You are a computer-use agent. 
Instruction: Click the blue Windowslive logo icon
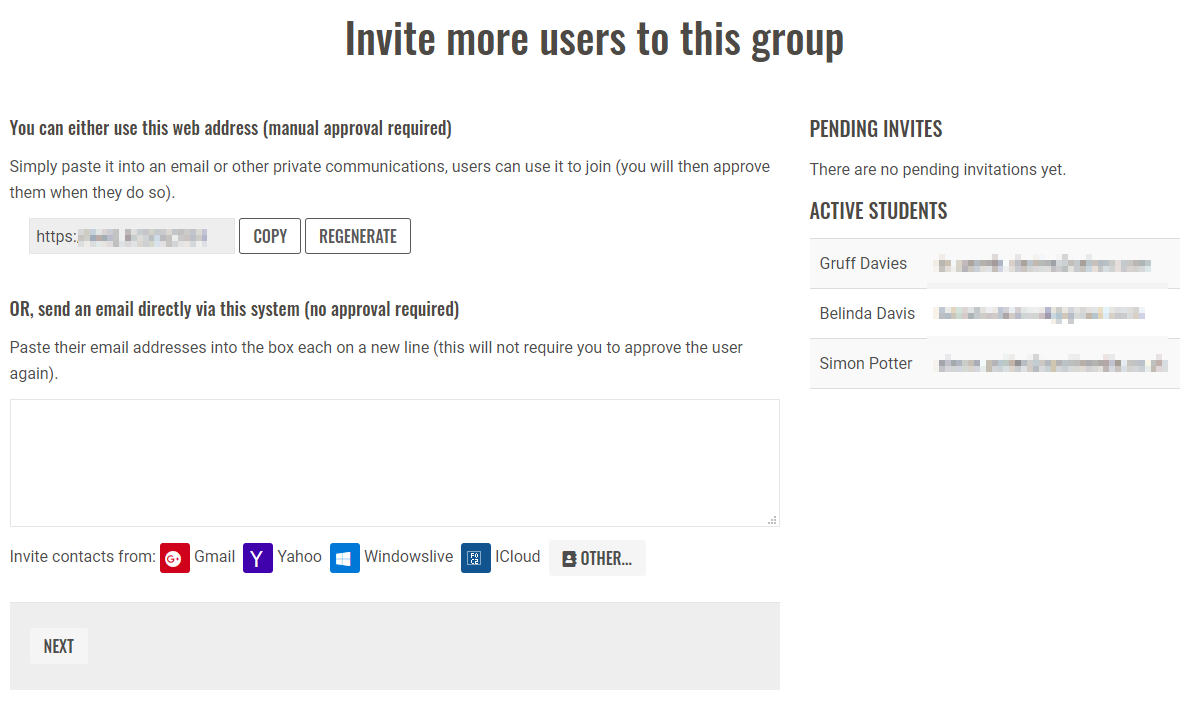[345, 558]
